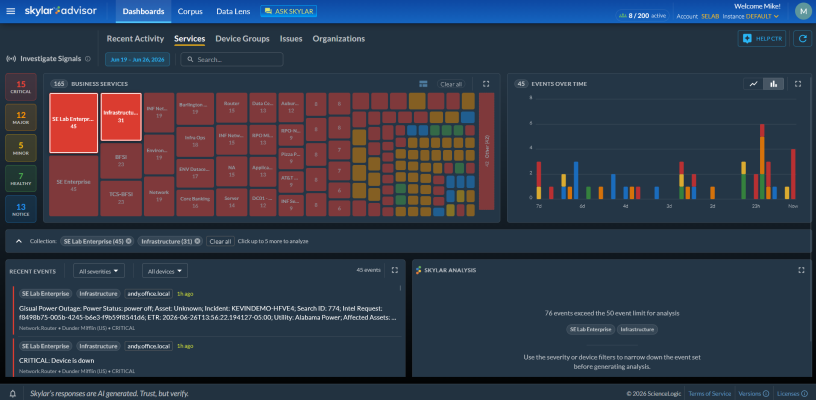Open the user avatar M menu
This screenshot has height=400, width=816.
[x=803, y=11]
